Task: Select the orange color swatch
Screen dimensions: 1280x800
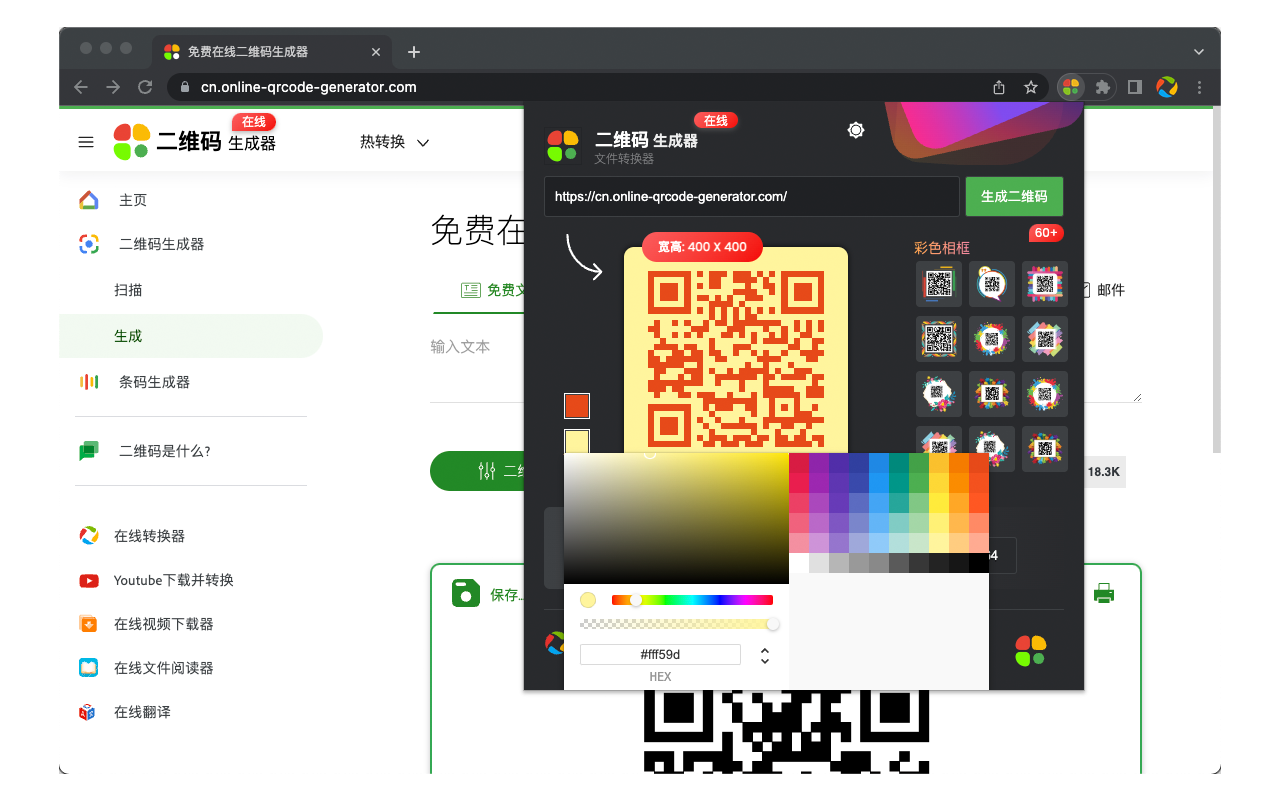Action: click(x=575, y=406)
